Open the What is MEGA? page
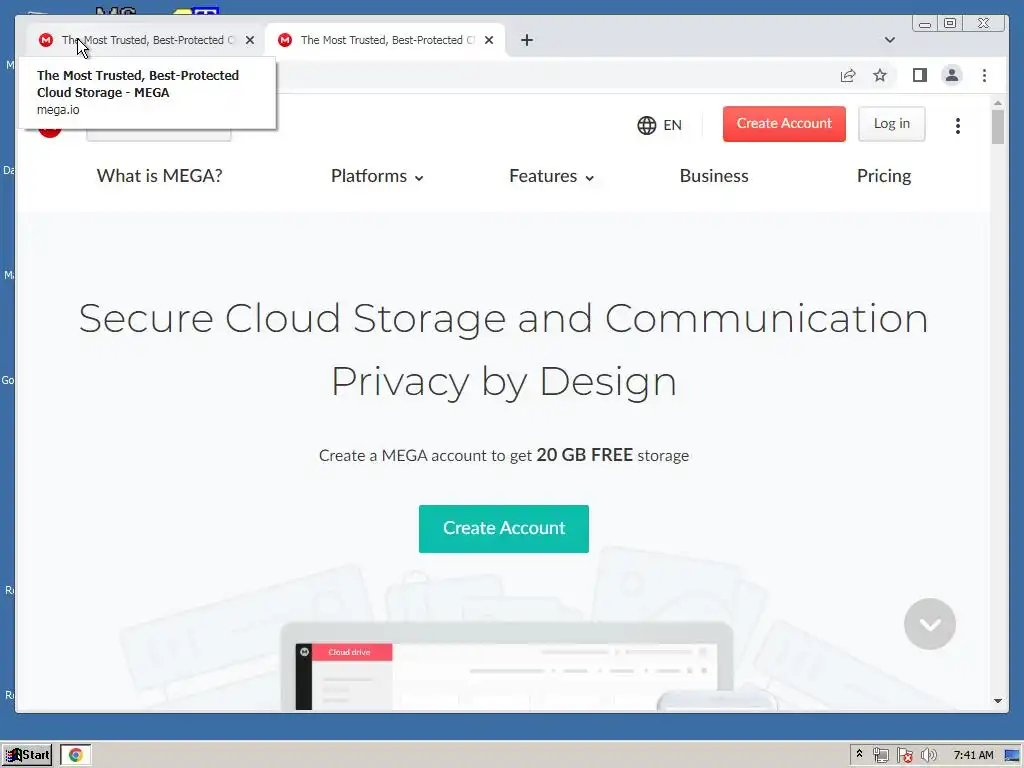The width and height of the screenshot is (1024, 768). coord(159,176)
